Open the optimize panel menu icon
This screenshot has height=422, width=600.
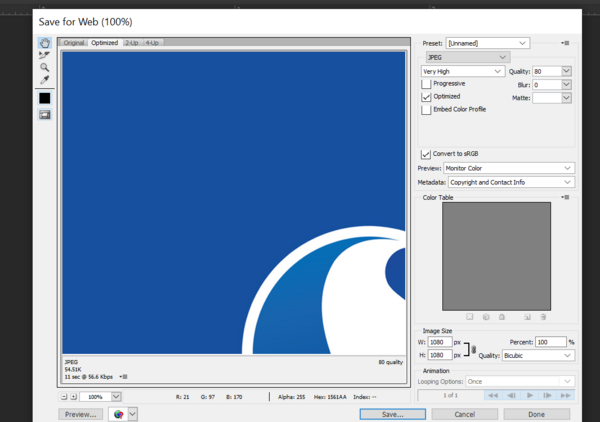[x=565, y=43]
